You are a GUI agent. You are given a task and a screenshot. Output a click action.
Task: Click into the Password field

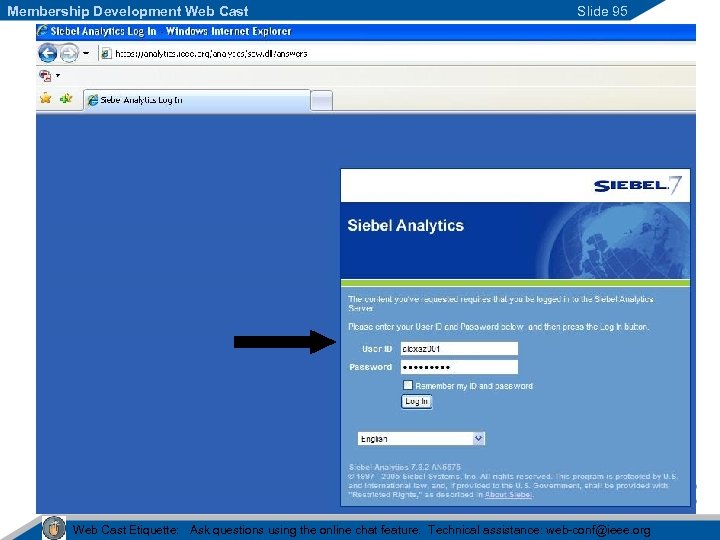tap(459, 367)
